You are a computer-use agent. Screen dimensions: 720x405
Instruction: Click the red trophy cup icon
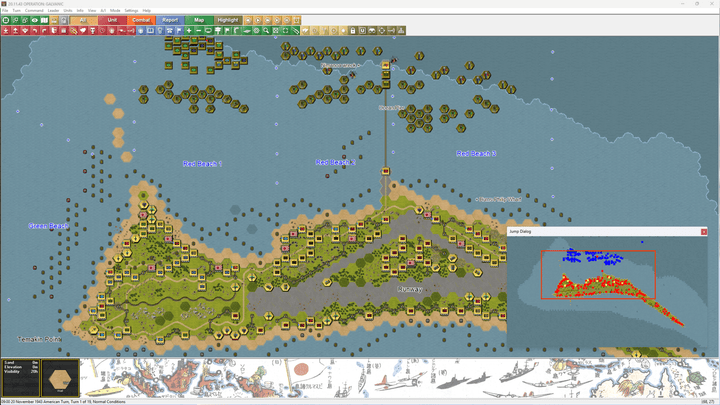tap(92, 31)
